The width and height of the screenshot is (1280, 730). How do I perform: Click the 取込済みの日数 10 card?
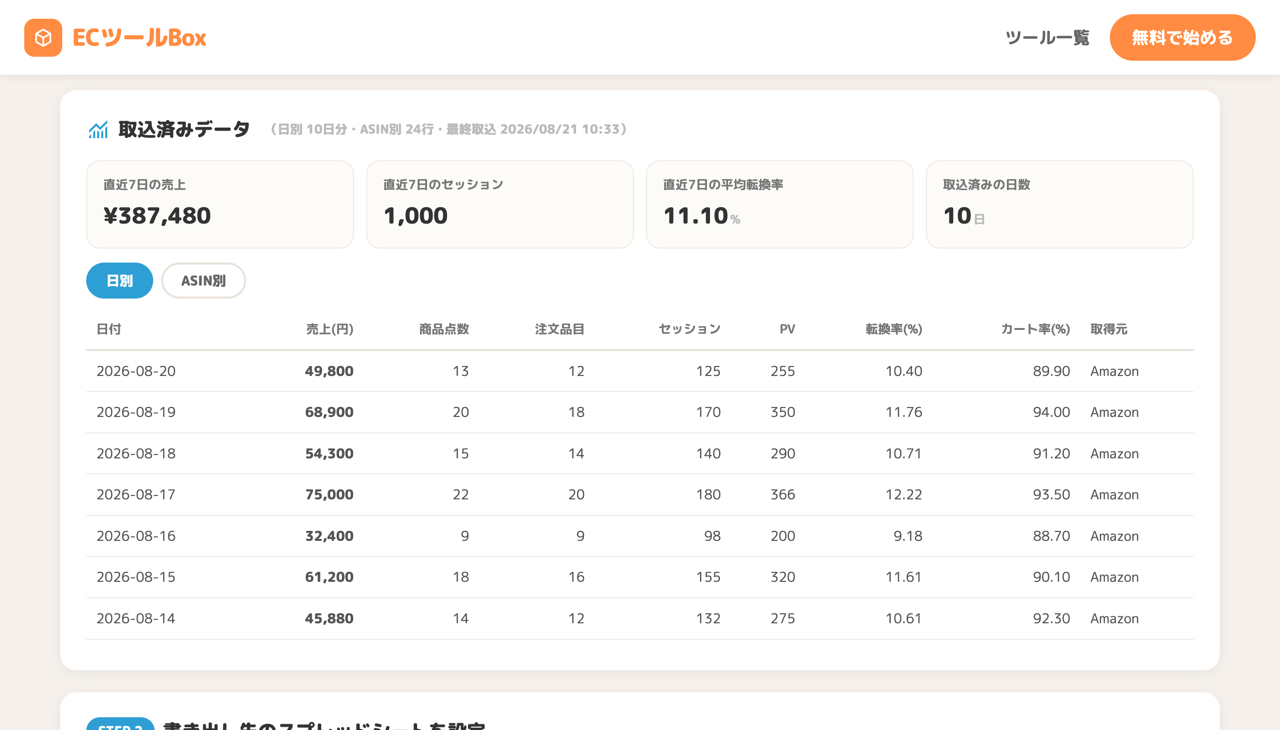click(1060, 204)
